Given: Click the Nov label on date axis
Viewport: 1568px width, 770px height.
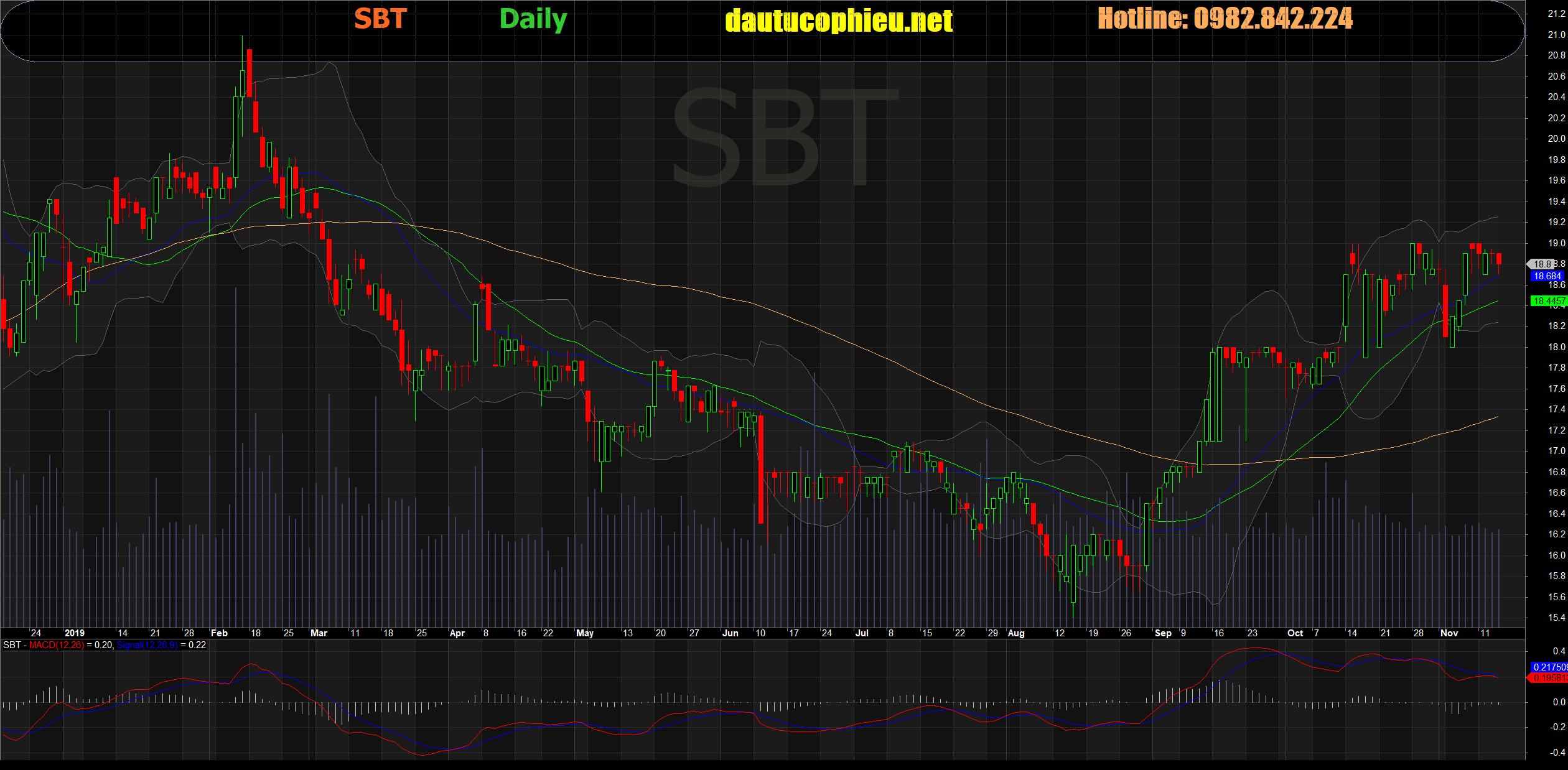Looking at the screenshot, I should point(1449,633).
